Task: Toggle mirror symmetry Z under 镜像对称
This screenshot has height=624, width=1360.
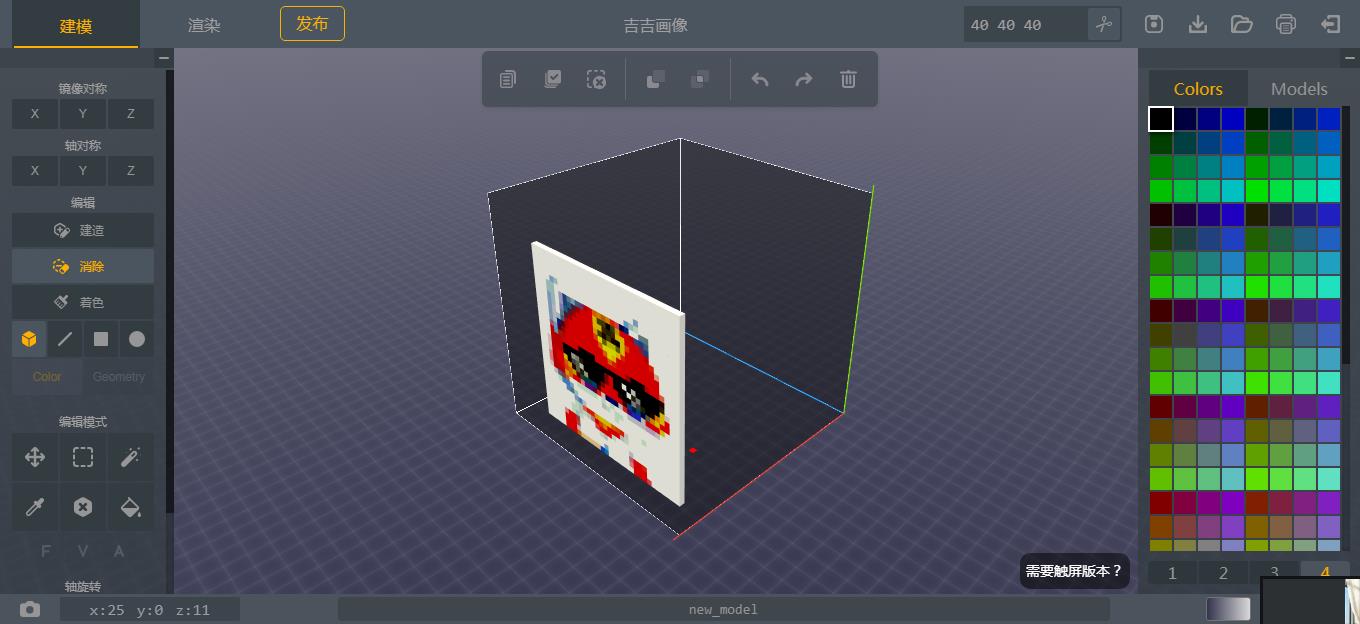Action: pyautogui.click(x=131, y=114)
